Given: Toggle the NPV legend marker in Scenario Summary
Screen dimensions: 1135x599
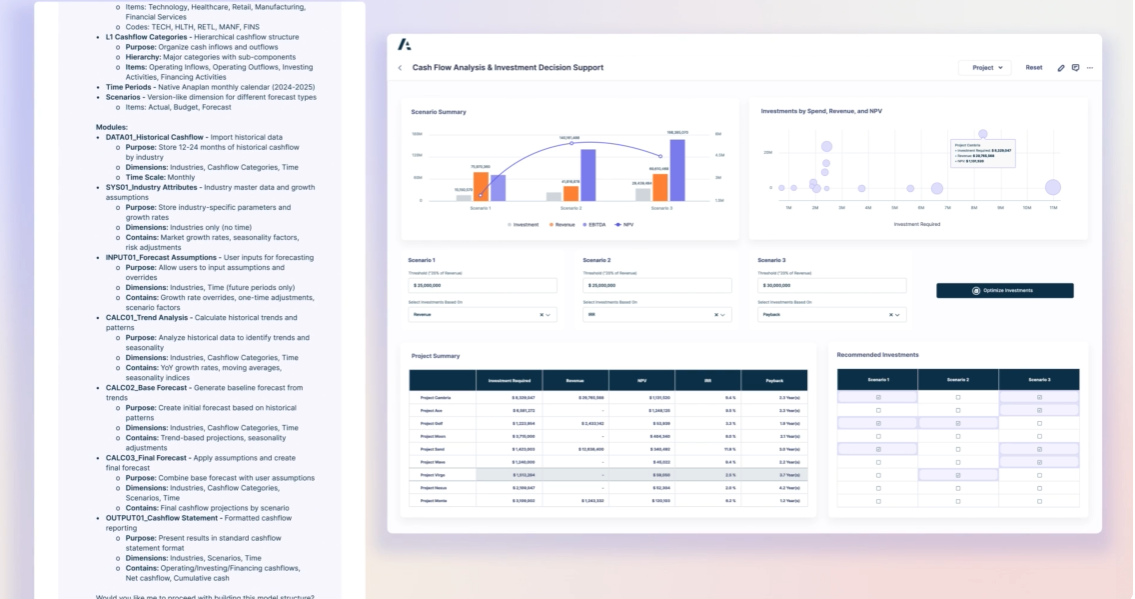Looking at the screenshot, I should click(x=617, y=225).
